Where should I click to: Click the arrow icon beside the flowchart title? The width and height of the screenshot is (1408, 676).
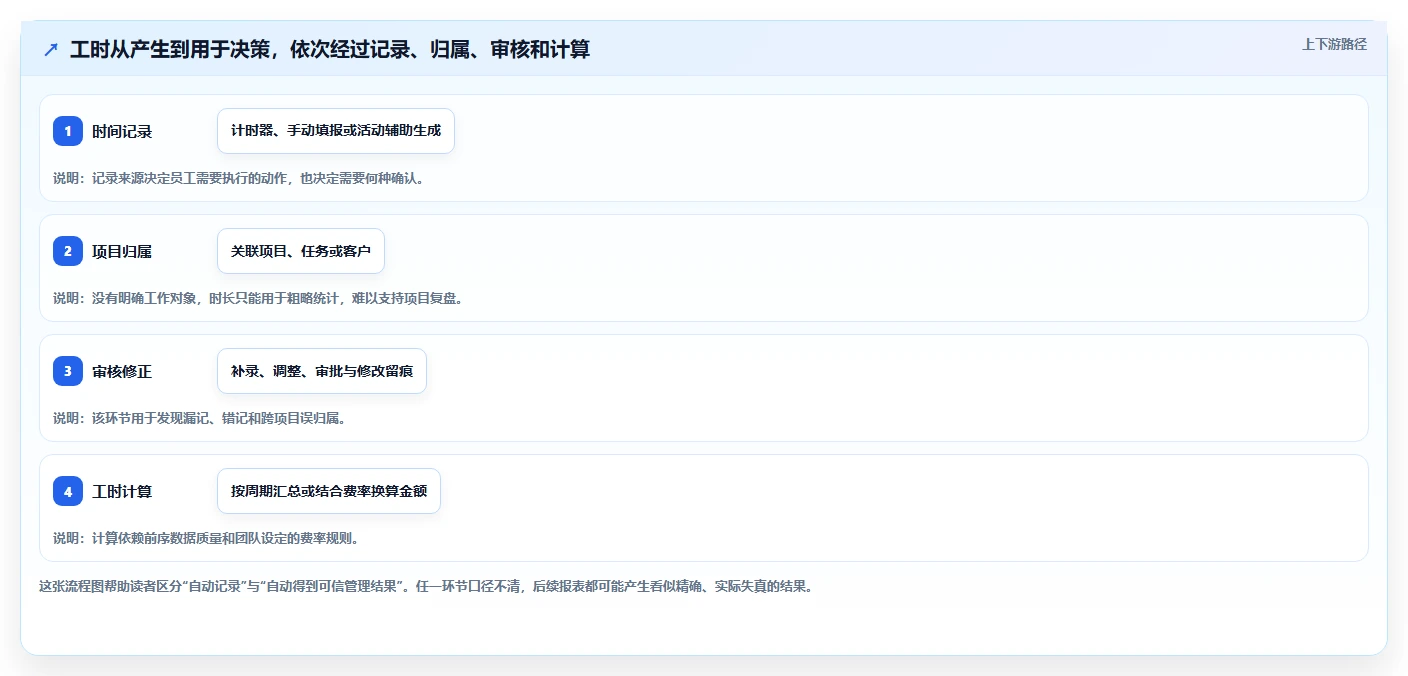click(51, 49)
